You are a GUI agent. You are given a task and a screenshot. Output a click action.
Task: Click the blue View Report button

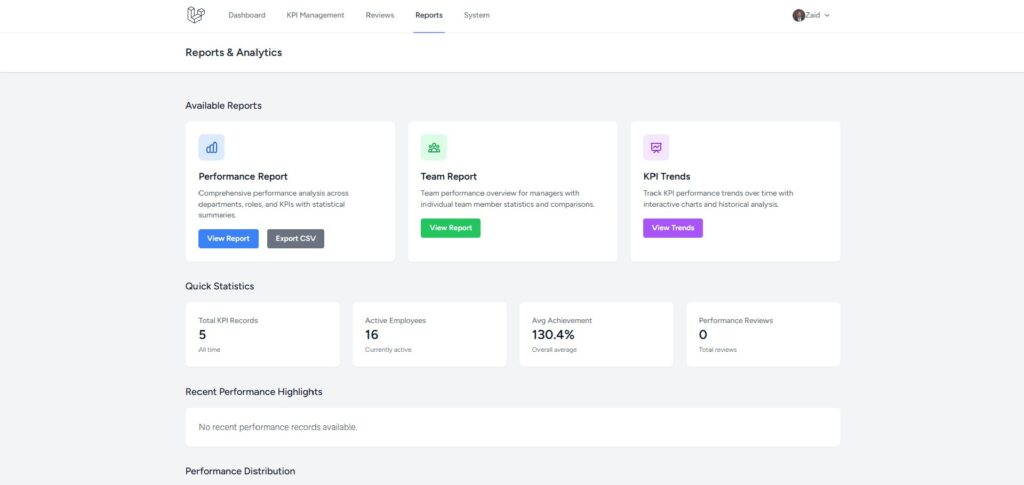point(228,239)
